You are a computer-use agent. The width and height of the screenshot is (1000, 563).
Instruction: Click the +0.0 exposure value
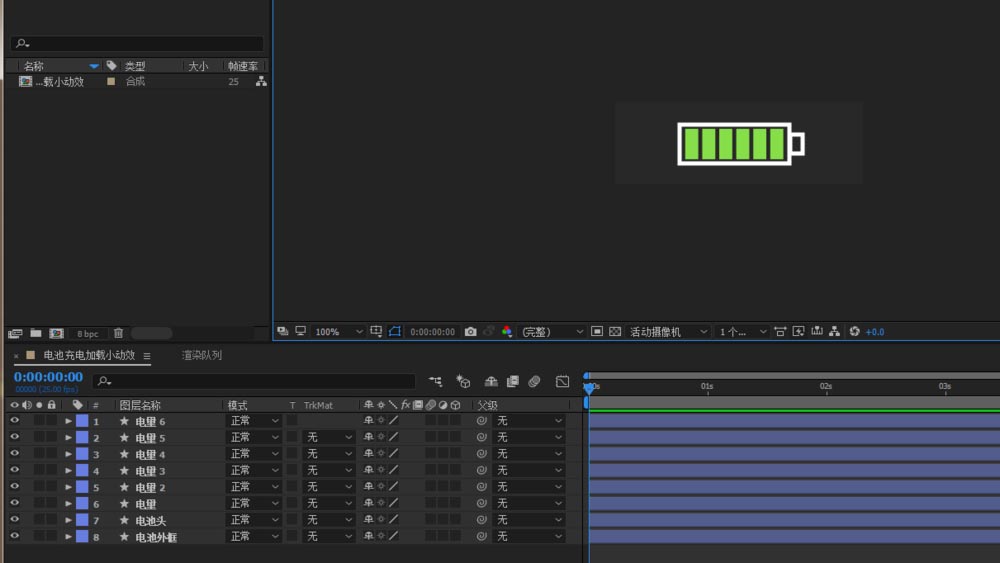[x=875, y=332]
